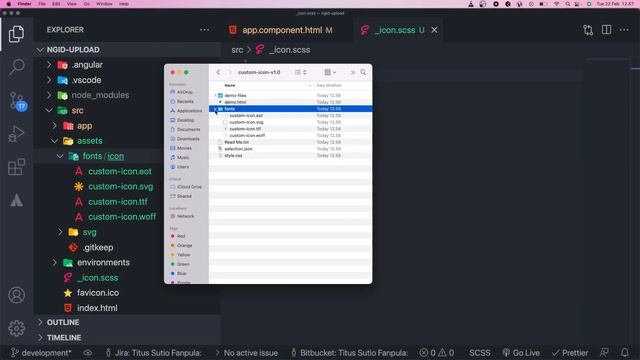Open Explorer views and more actions ellipsis
Screen dimensions: 640x360
204,30
